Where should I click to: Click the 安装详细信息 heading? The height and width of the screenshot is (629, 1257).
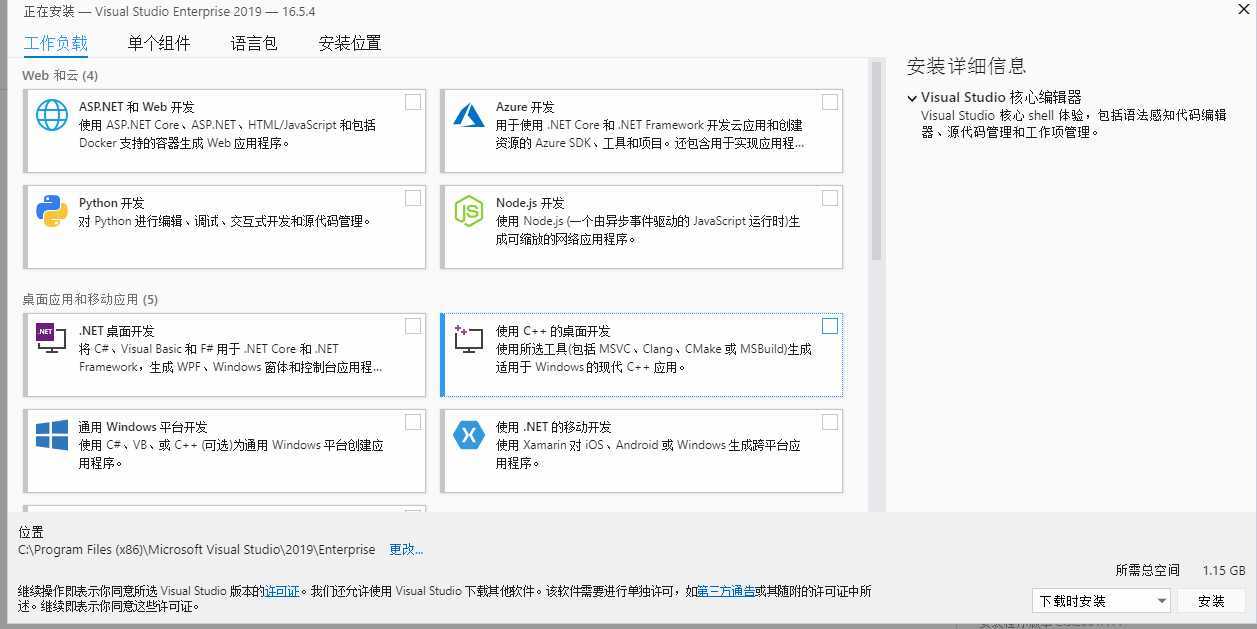[x=966, y=66]
